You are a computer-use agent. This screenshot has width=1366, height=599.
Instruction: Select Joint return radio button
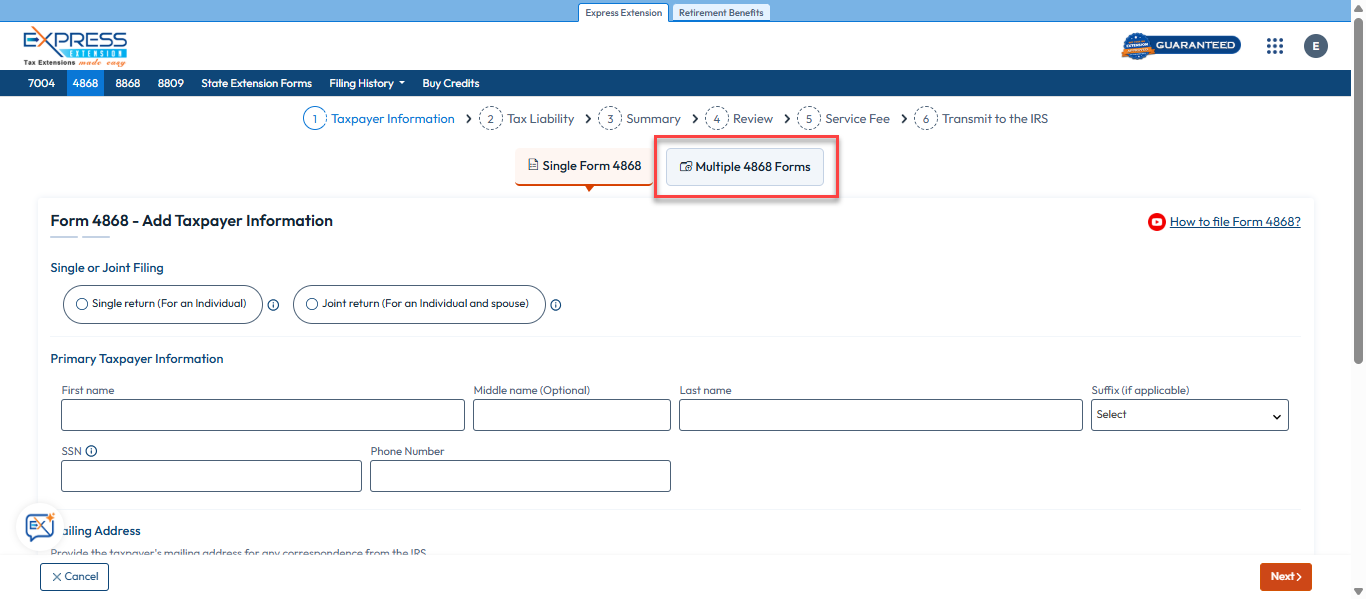tap(312, 304)
